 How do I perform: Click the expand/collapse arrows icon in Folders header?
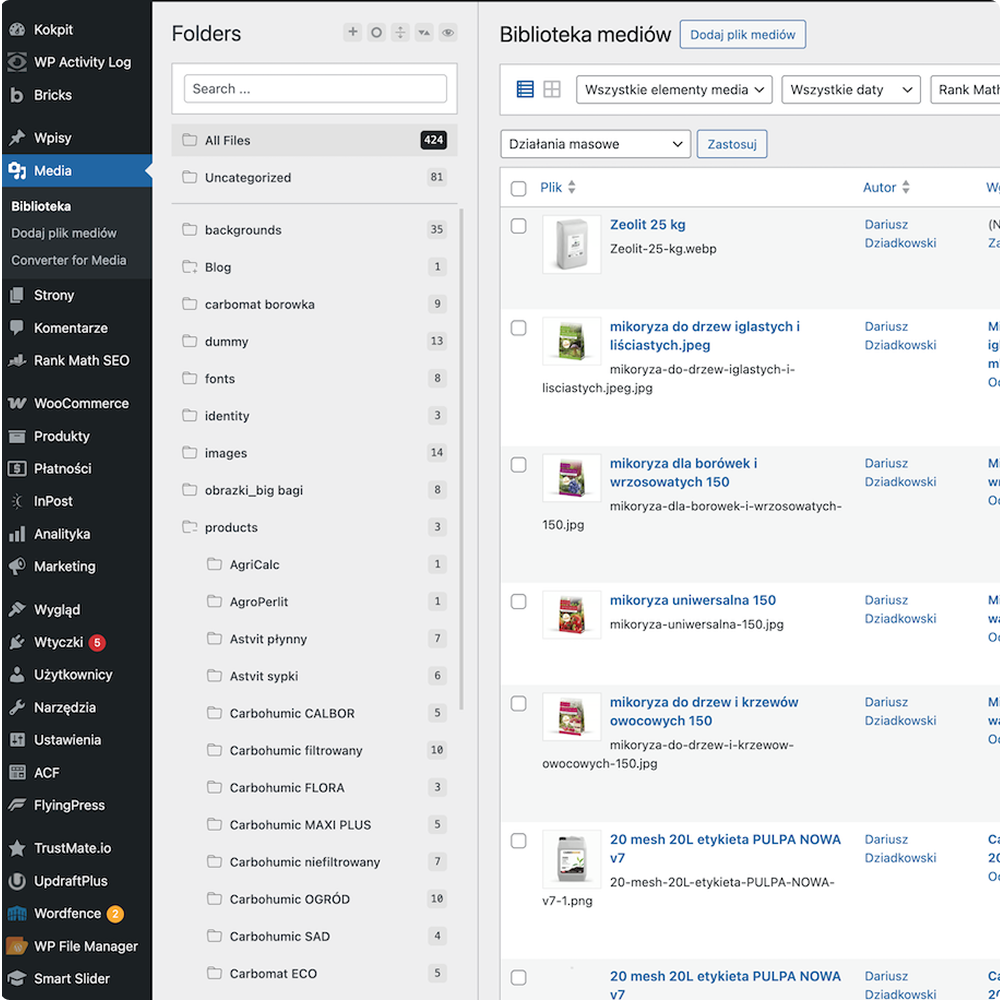pyautogui.click(x=400, y=33)
